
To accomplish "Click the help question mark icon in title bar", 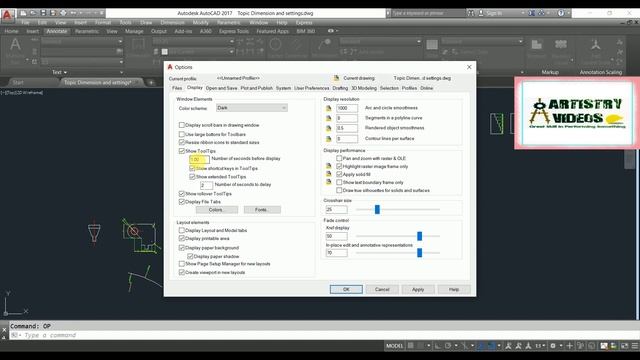I will [561, 13].
